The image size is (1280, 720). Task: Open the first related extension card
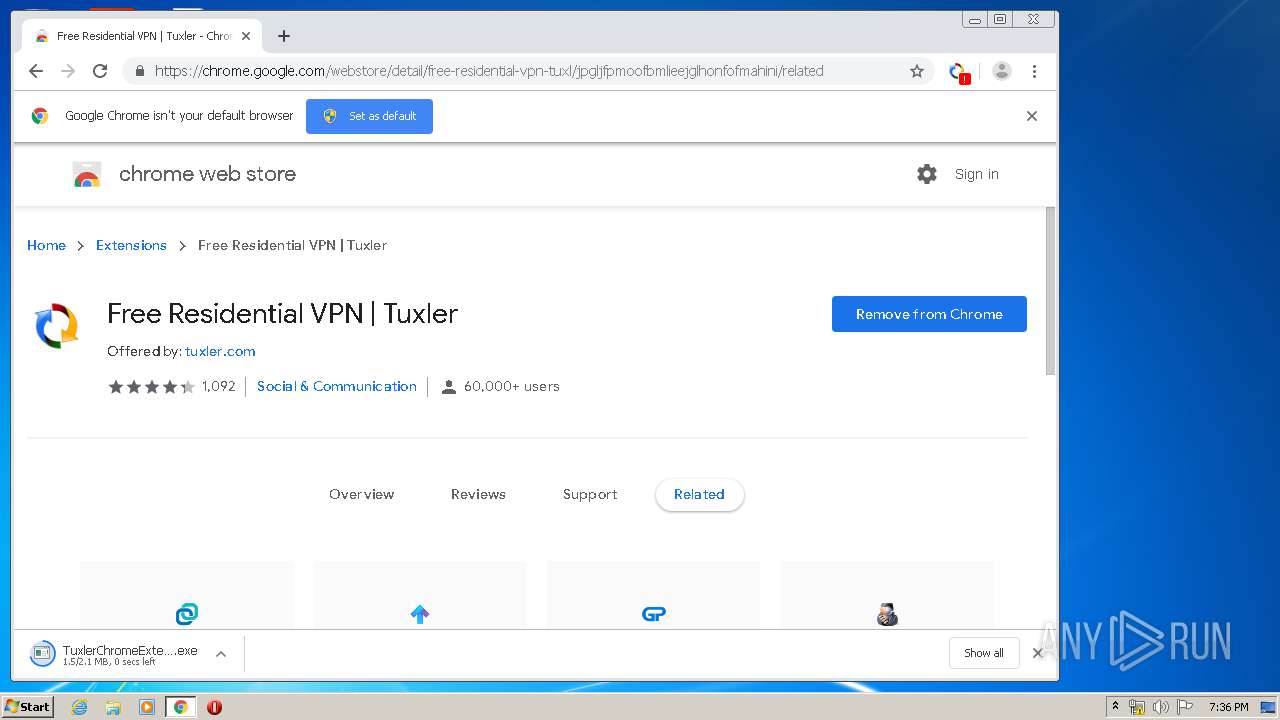click(x=187, y=595)
